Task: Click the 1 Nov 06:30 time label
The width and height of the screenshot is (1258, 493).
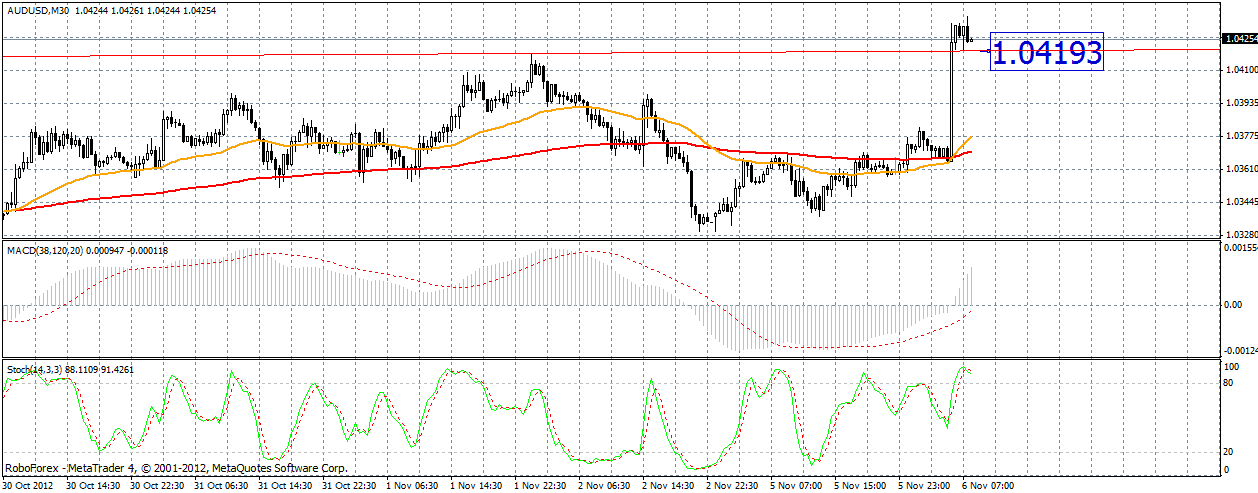Action: 411,485
